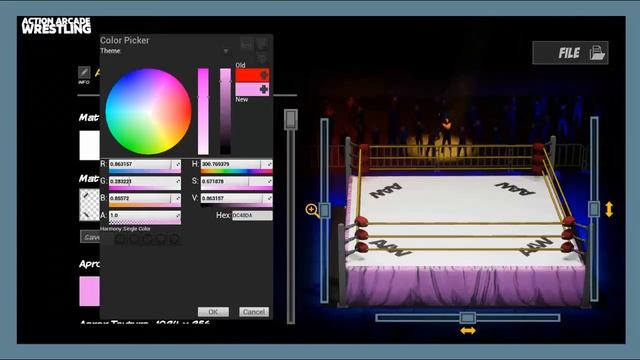Viewport: 640px width, 360px height.
Task: Click the H rainbow gradient bar
Action: 236,171
